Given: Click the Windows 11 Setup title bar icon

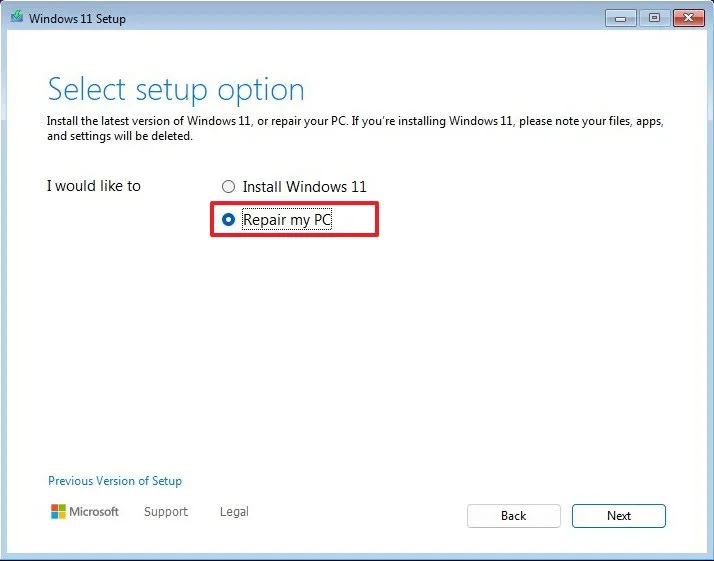Looking at the screenshot, I should pyautogui.click(x=17, y=17).
